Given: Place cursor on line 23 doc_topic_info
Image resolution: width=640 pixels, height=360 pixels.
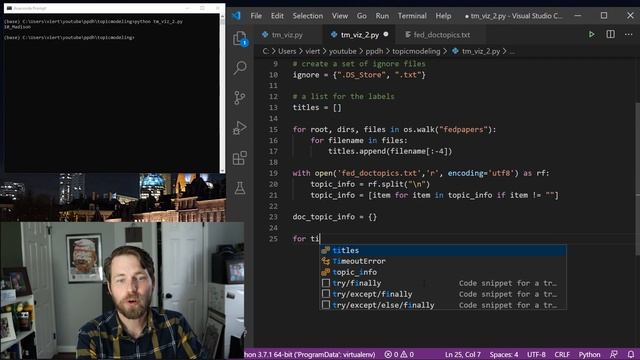Looking at the screenshot, I should pyautogui.click(x=324, y=217).
